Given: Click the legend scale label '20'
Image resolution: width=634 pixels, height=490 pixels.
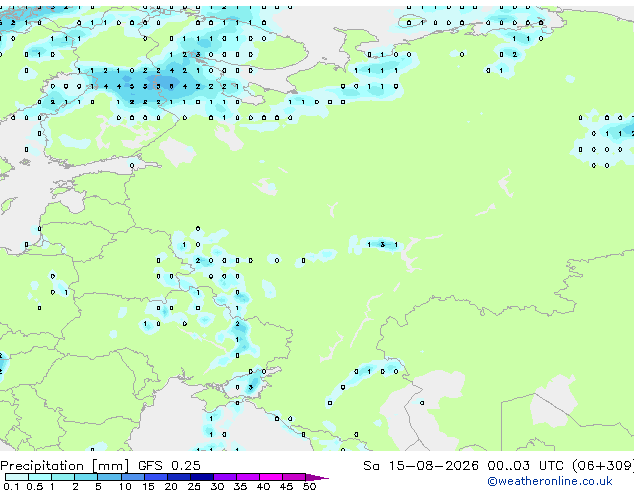Looking at the screenshot, I should (171, 486).
